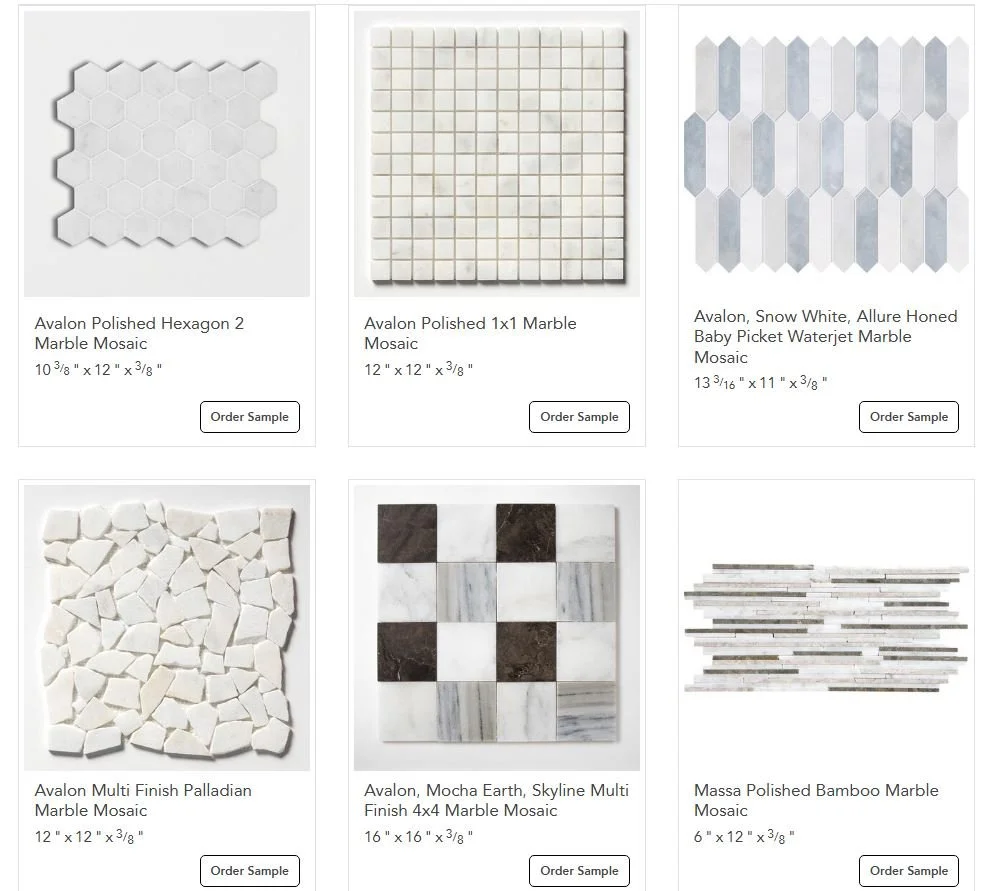
Task: Open the Avalon Multi Finish Palladian title link
Action: tap(143, 800)
